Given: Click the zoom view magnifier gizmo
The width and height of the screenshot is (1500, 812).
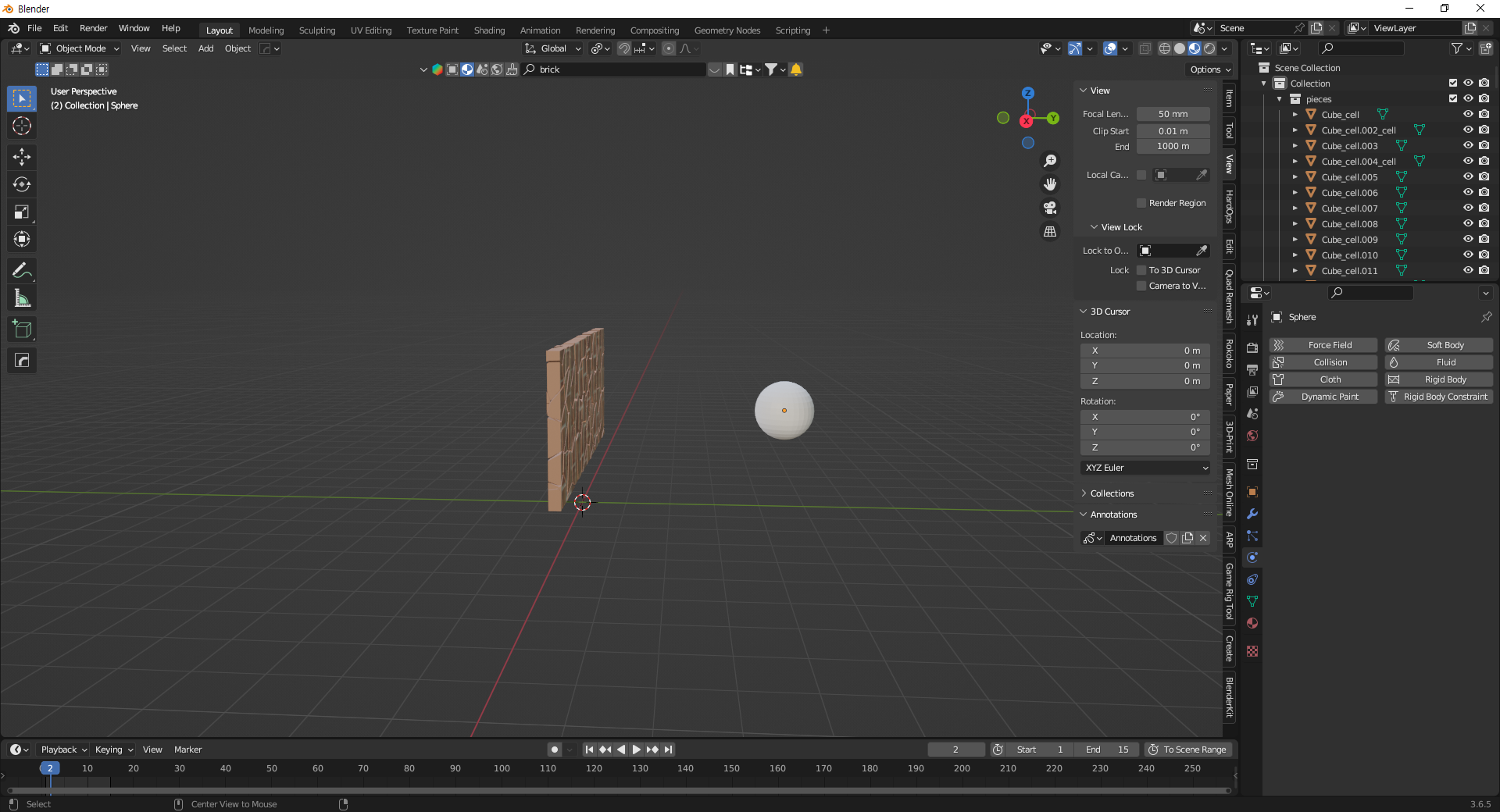Looking at the screenshot, I should coord(1050,160).
